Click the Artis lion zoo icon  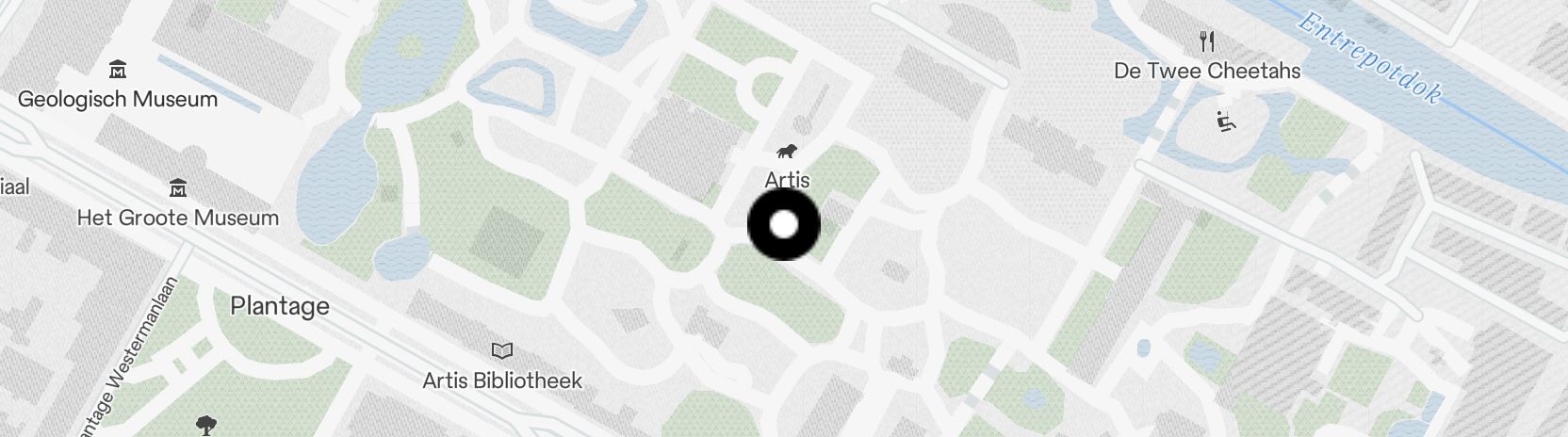(788, 152)
